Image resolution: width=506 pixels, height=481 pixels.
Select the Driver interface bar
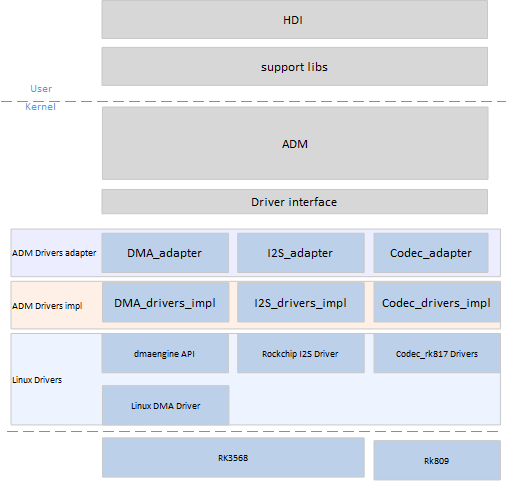[x=295, y=202]
